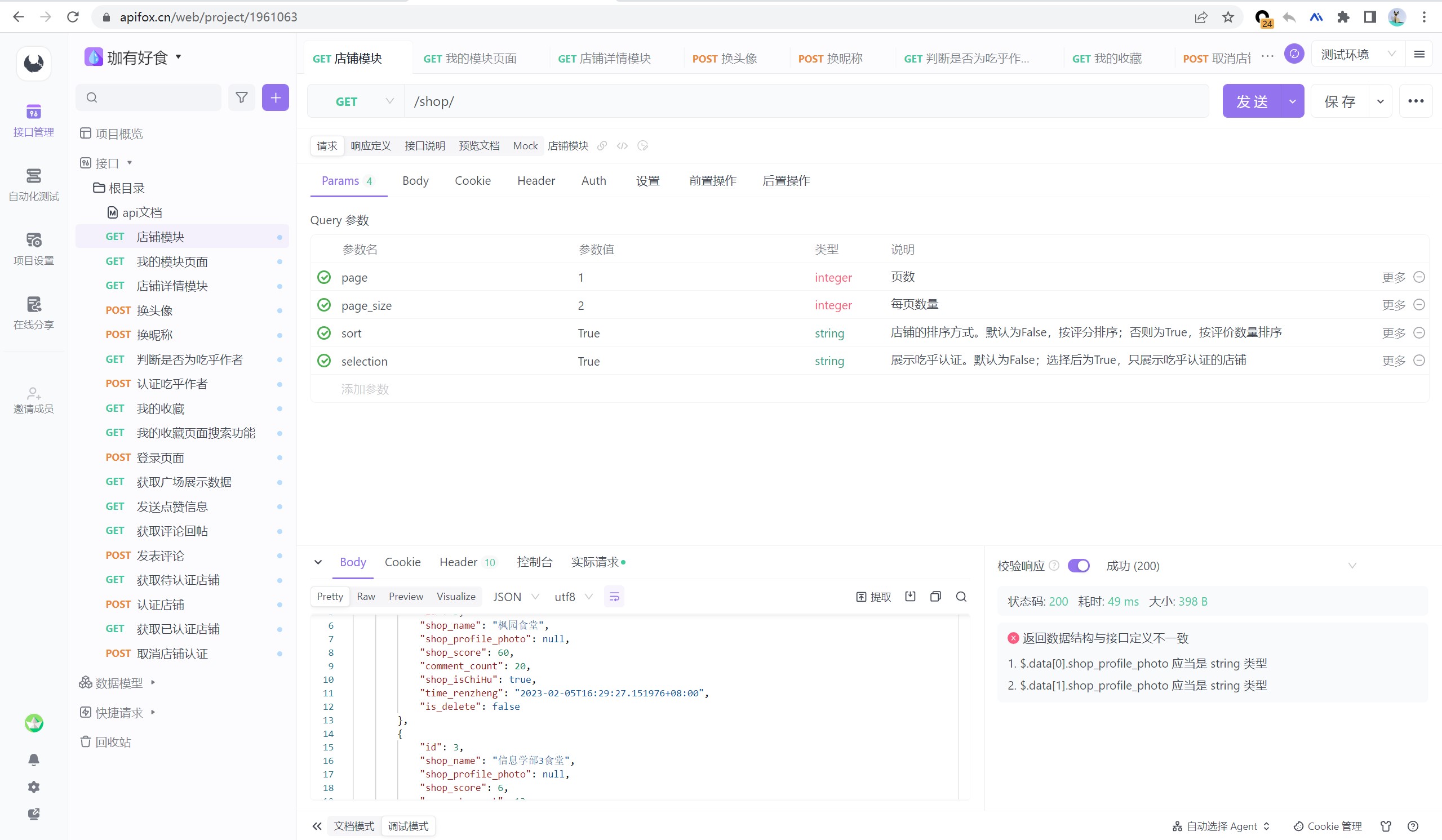Click the copy response icon
The width and height of the screenshot is (1442, 840).
tap(935, 597)
